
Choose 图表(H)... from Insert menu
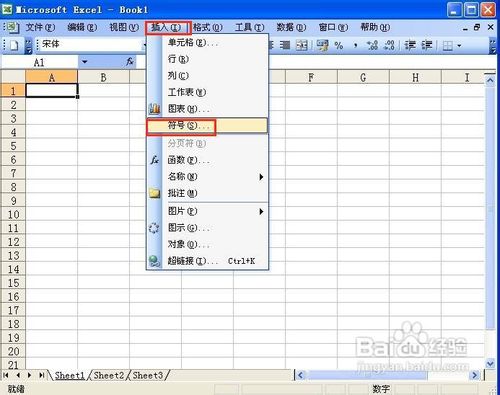click(207, 109)
